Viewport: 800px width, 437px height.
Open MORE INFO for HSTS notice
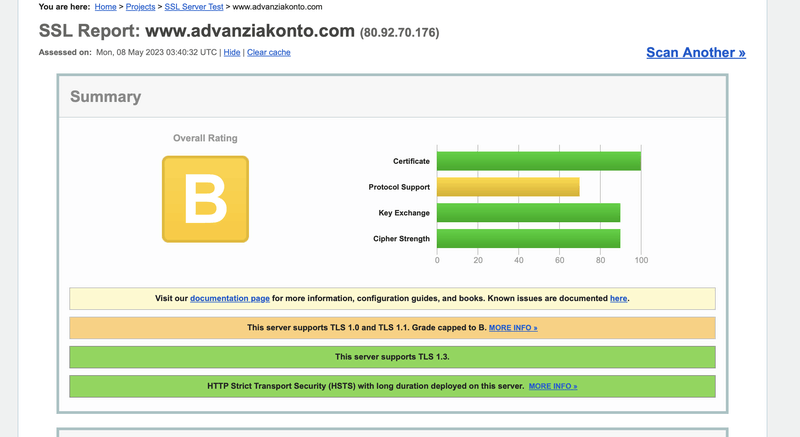(553, 387)
